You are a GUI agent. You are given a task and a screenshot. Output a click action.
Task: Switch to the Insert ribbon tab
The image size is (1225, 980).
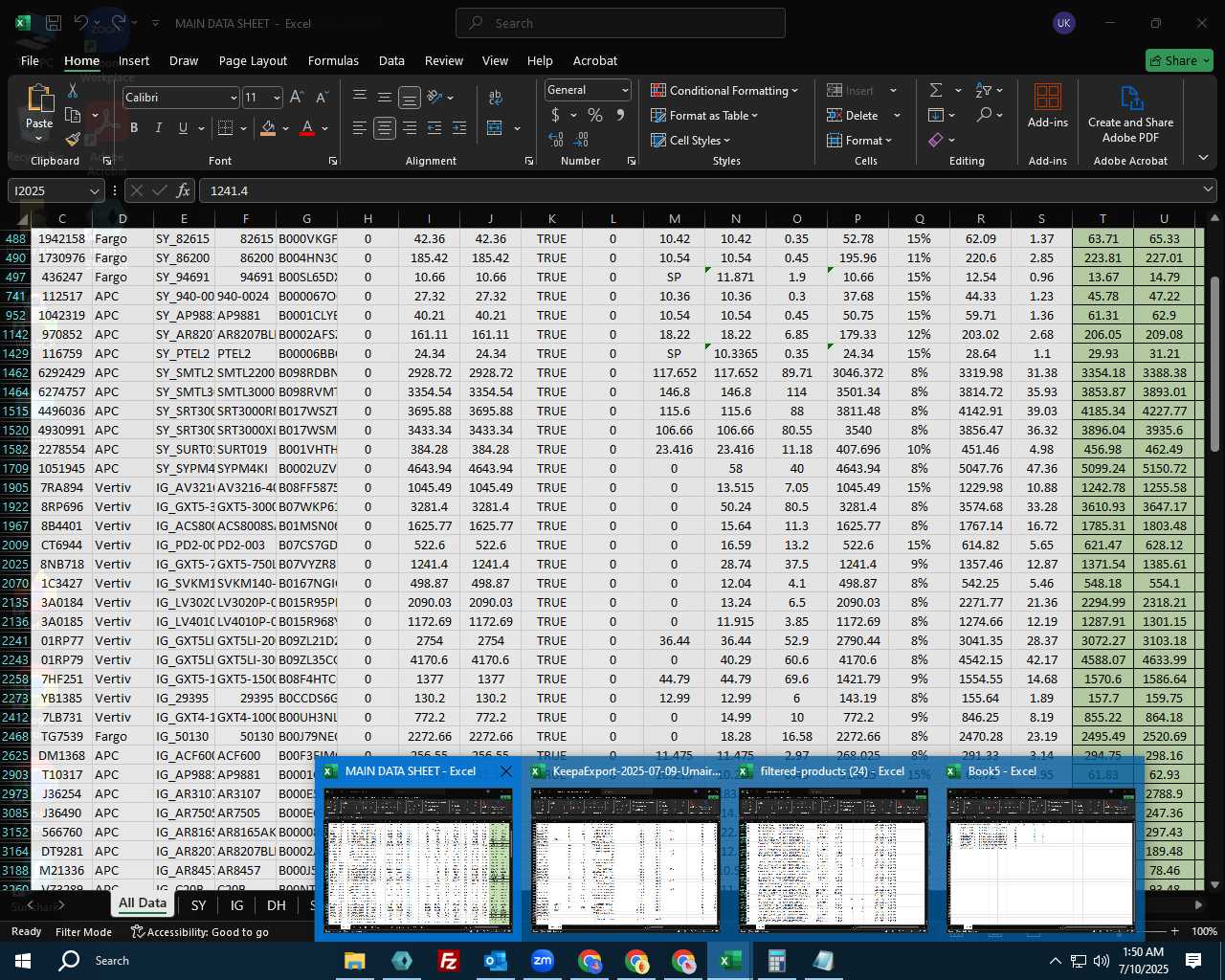134,60
